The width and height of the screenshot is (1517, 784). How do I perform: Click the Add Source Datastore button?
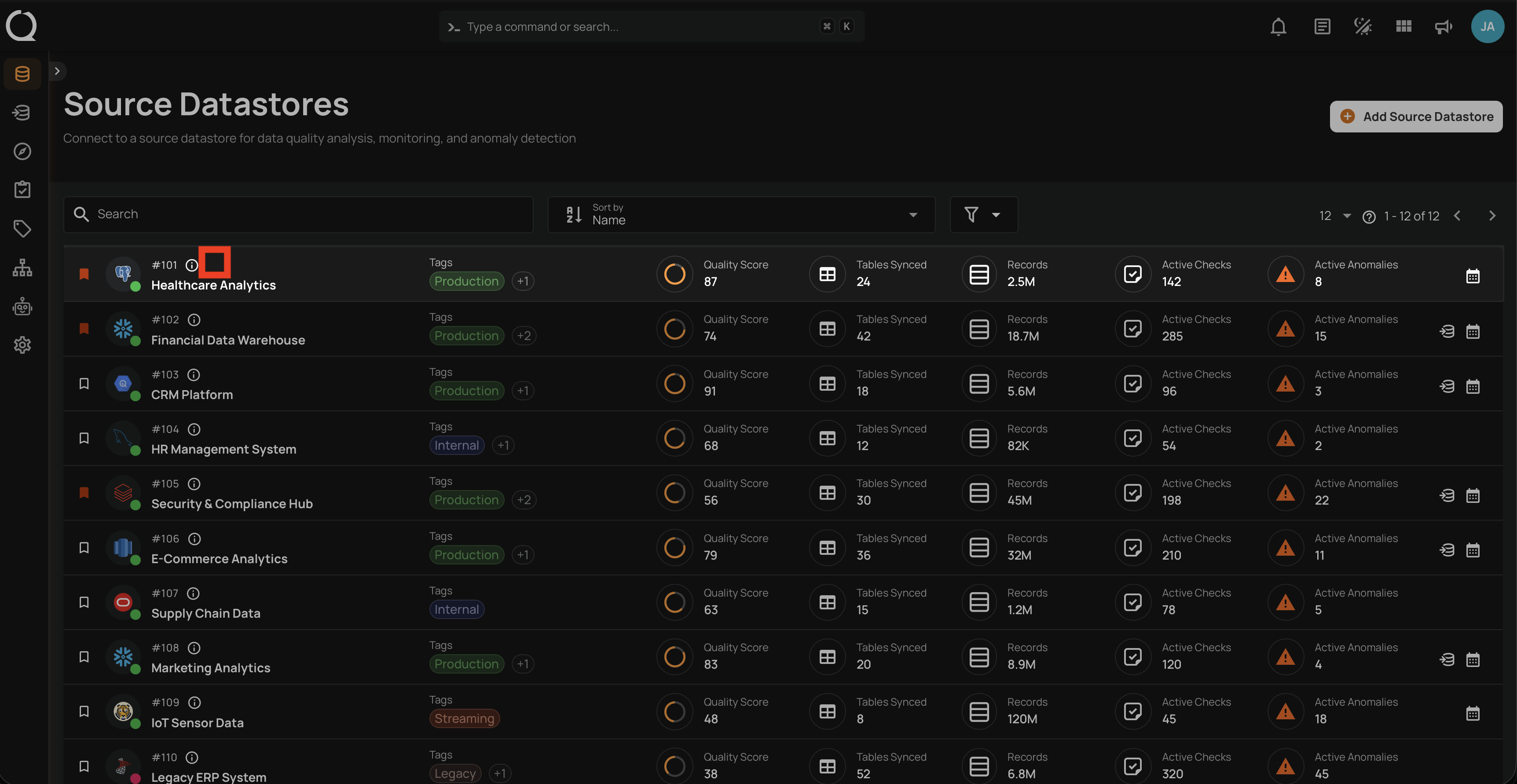(1416, 116)
